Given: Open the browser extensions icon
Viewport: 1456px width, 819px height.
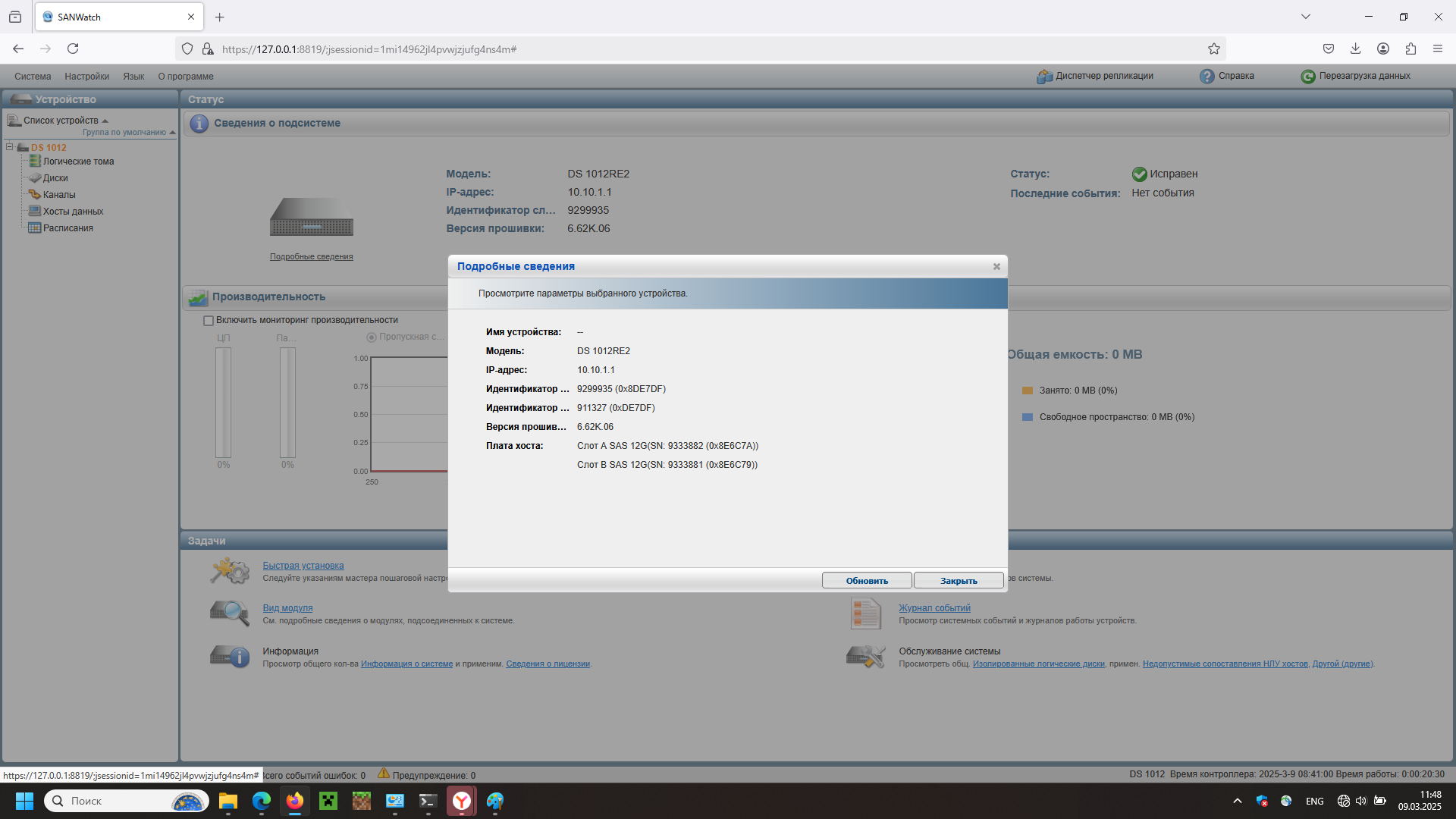Looking at the screenshot, I should point(1410,49).
